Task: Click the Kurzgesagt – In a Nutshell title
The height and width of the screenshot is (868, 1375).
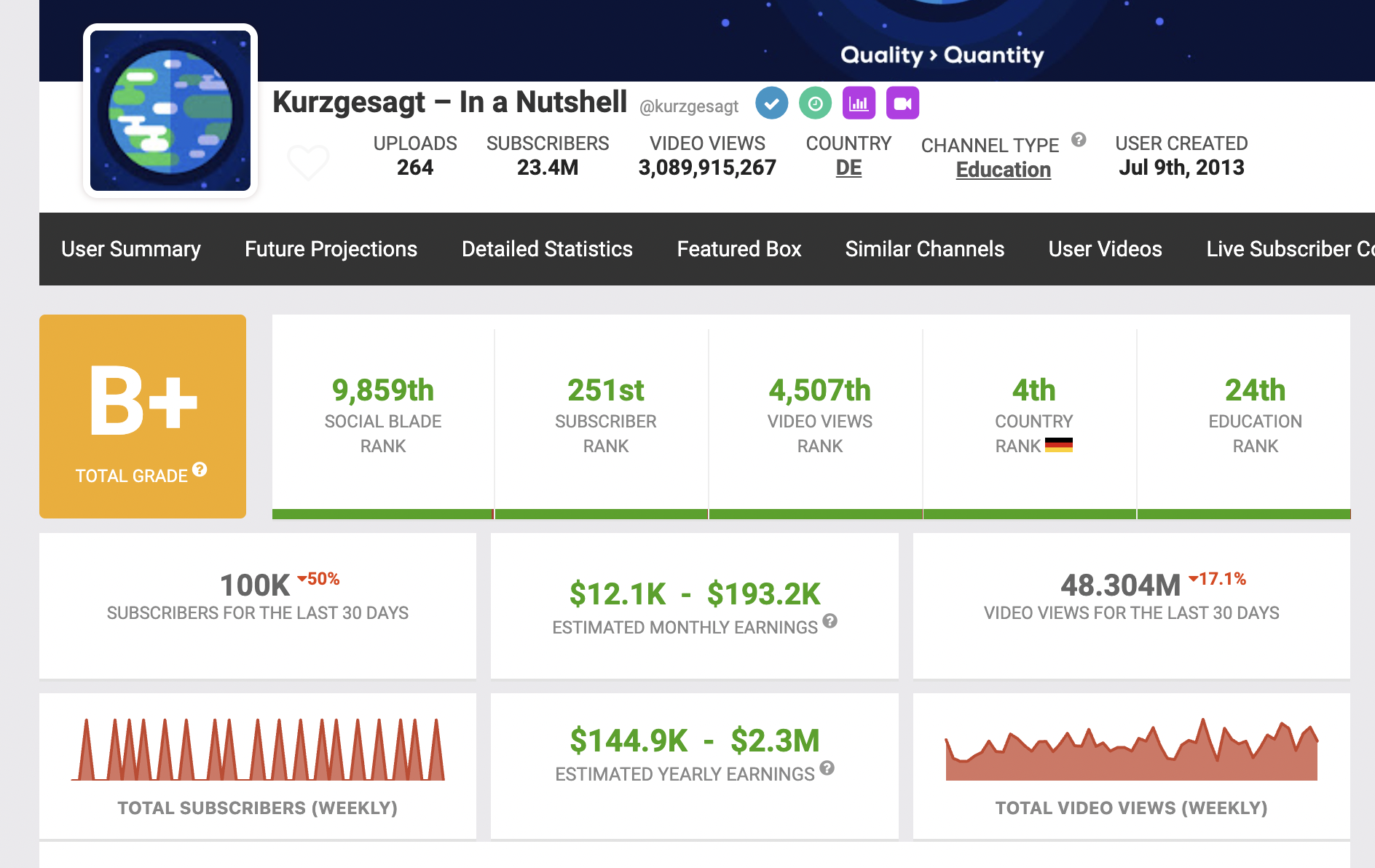Action: (x=449, y=102)
